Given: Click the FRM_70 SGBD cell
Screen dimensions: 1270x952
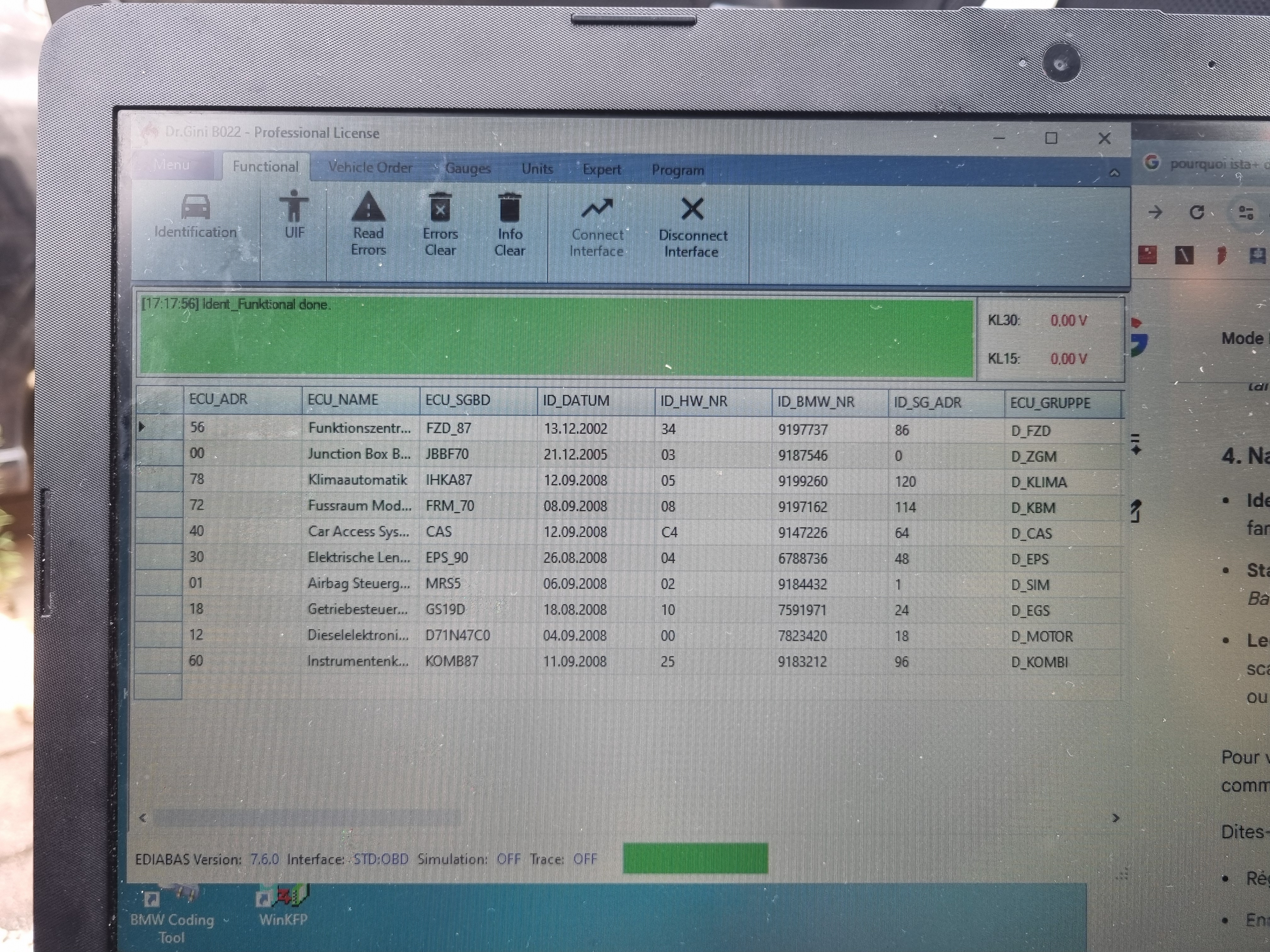Looking at the screenshot, I should [478, 506].
